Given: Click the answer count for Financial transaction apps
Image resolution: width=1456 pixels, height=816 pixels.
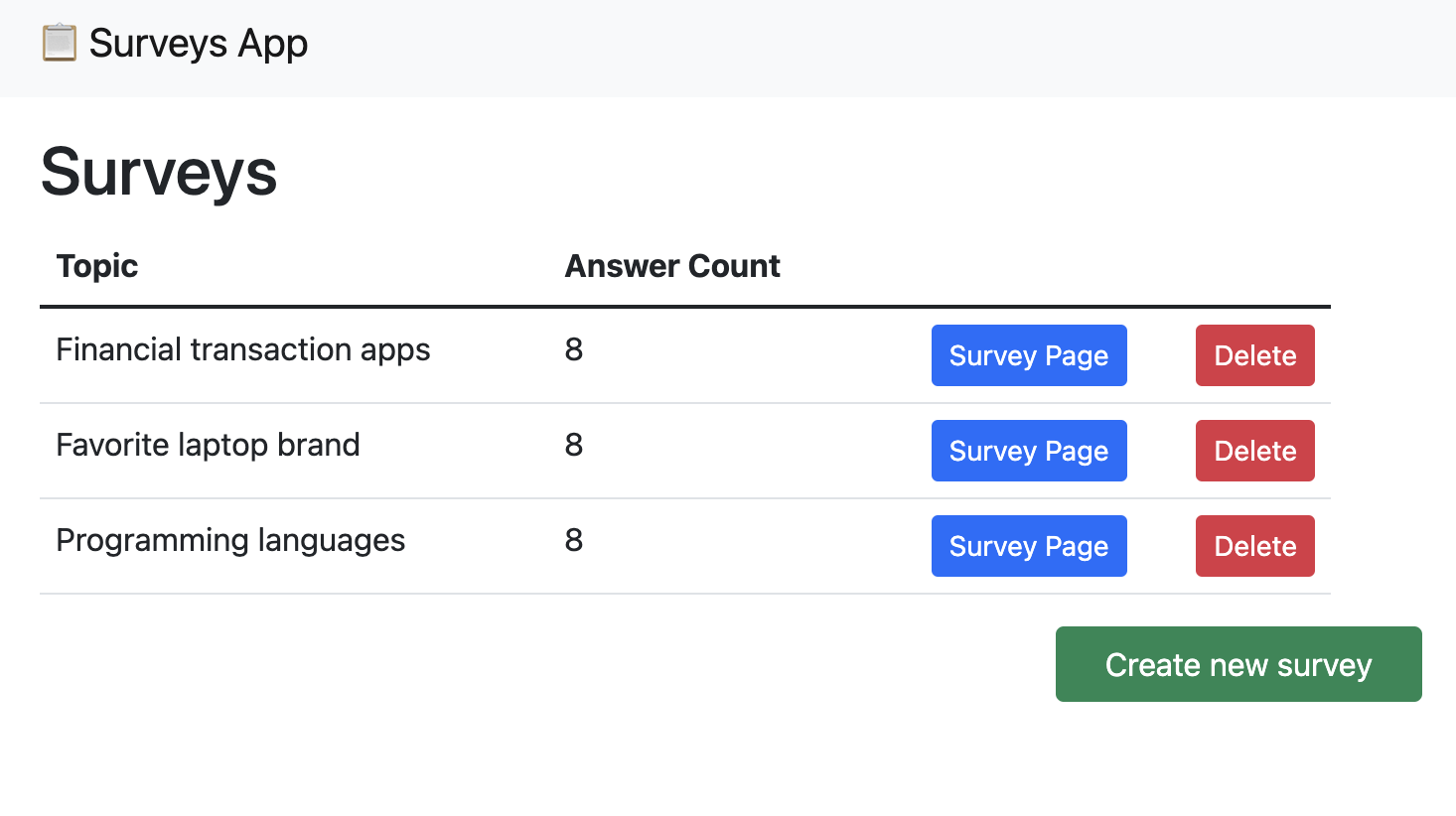Looking at the screenshot, I should tap(574, 349).
